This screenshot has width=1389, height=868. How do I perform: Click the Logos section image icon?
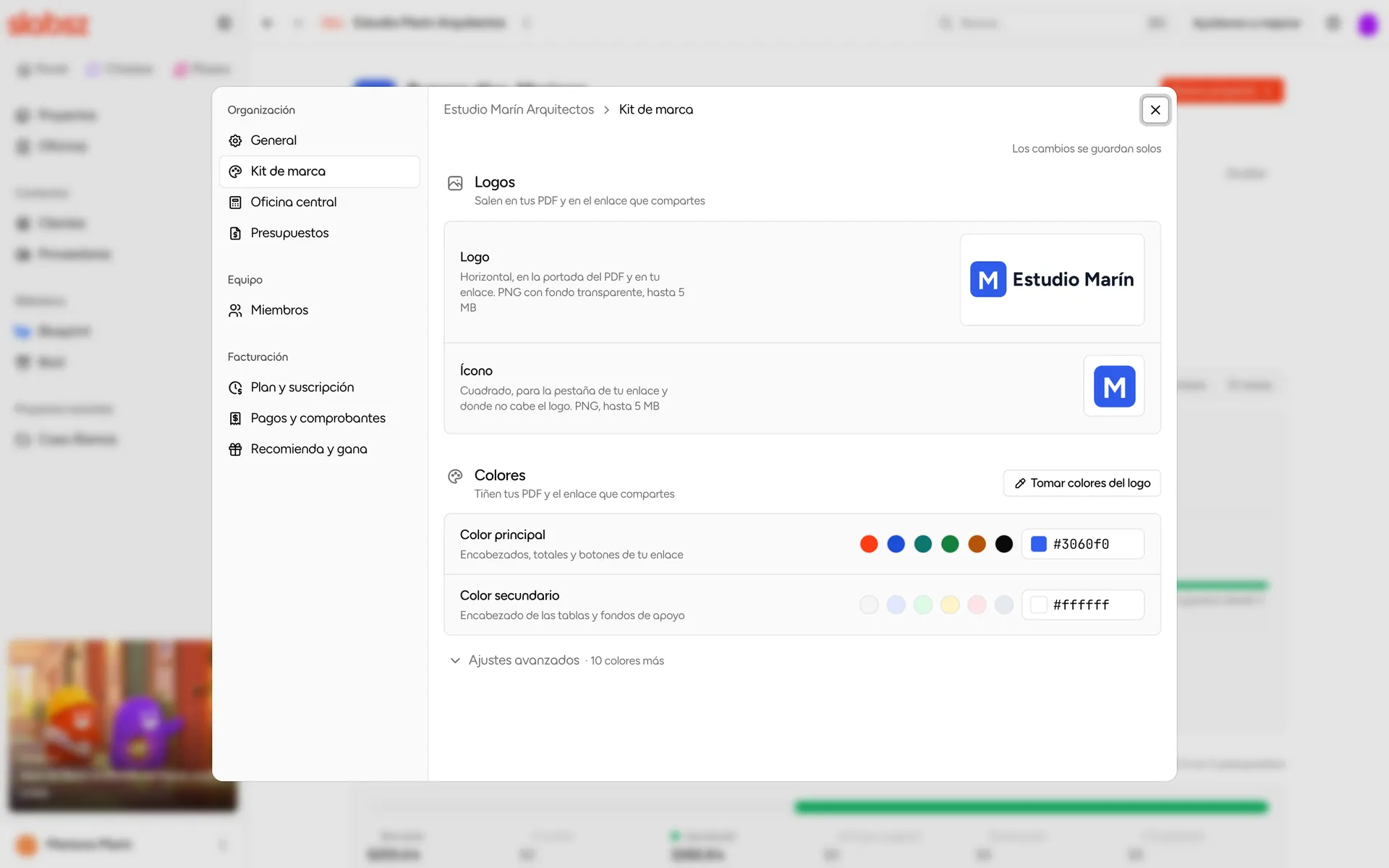(455, 183)
